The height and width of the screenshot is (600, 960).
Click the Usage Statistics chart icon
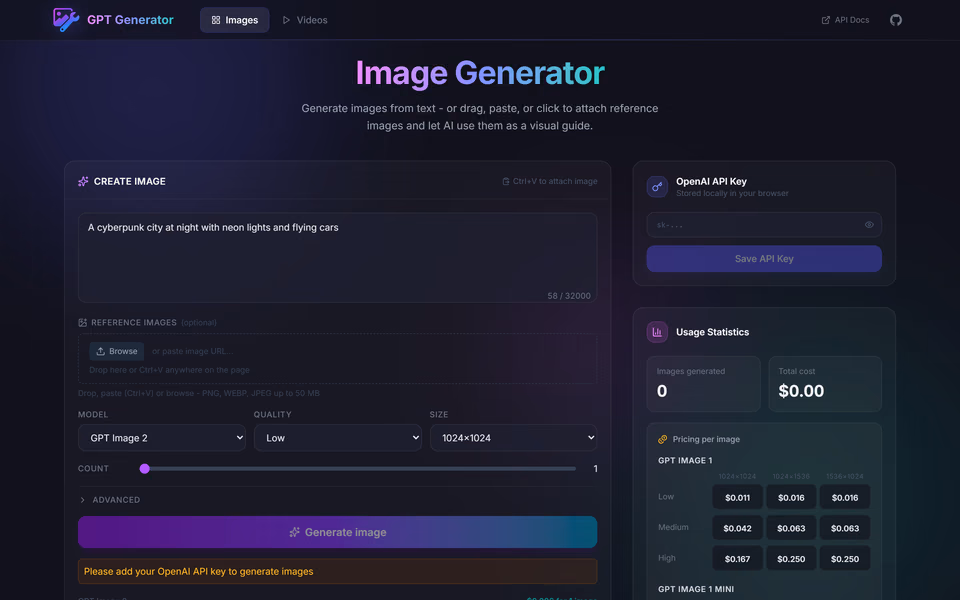click(x=657, y=332)
